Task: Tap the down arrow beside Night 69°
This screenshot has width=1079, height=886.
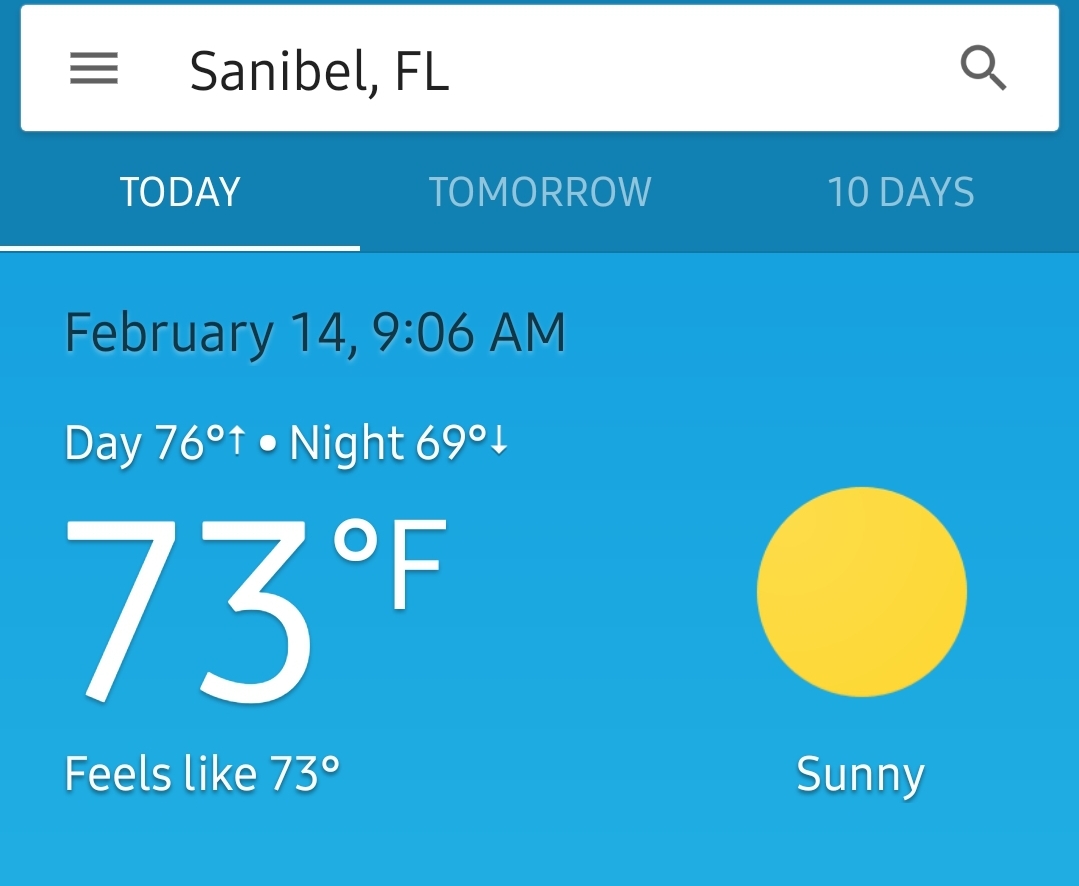Action: 499,441
